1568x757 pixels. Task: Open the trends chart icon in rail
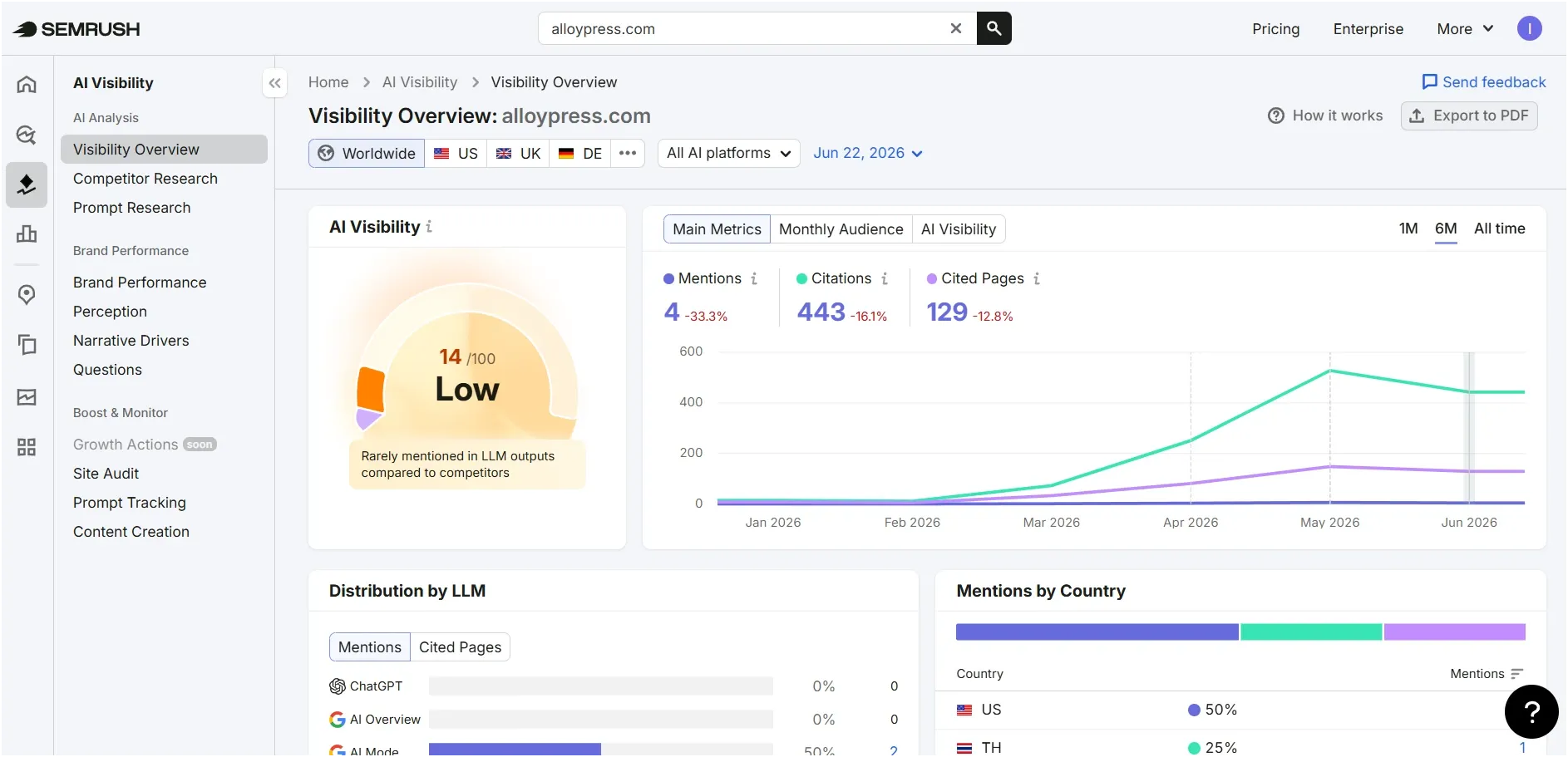pyautogui.click(x=27, y=397)
